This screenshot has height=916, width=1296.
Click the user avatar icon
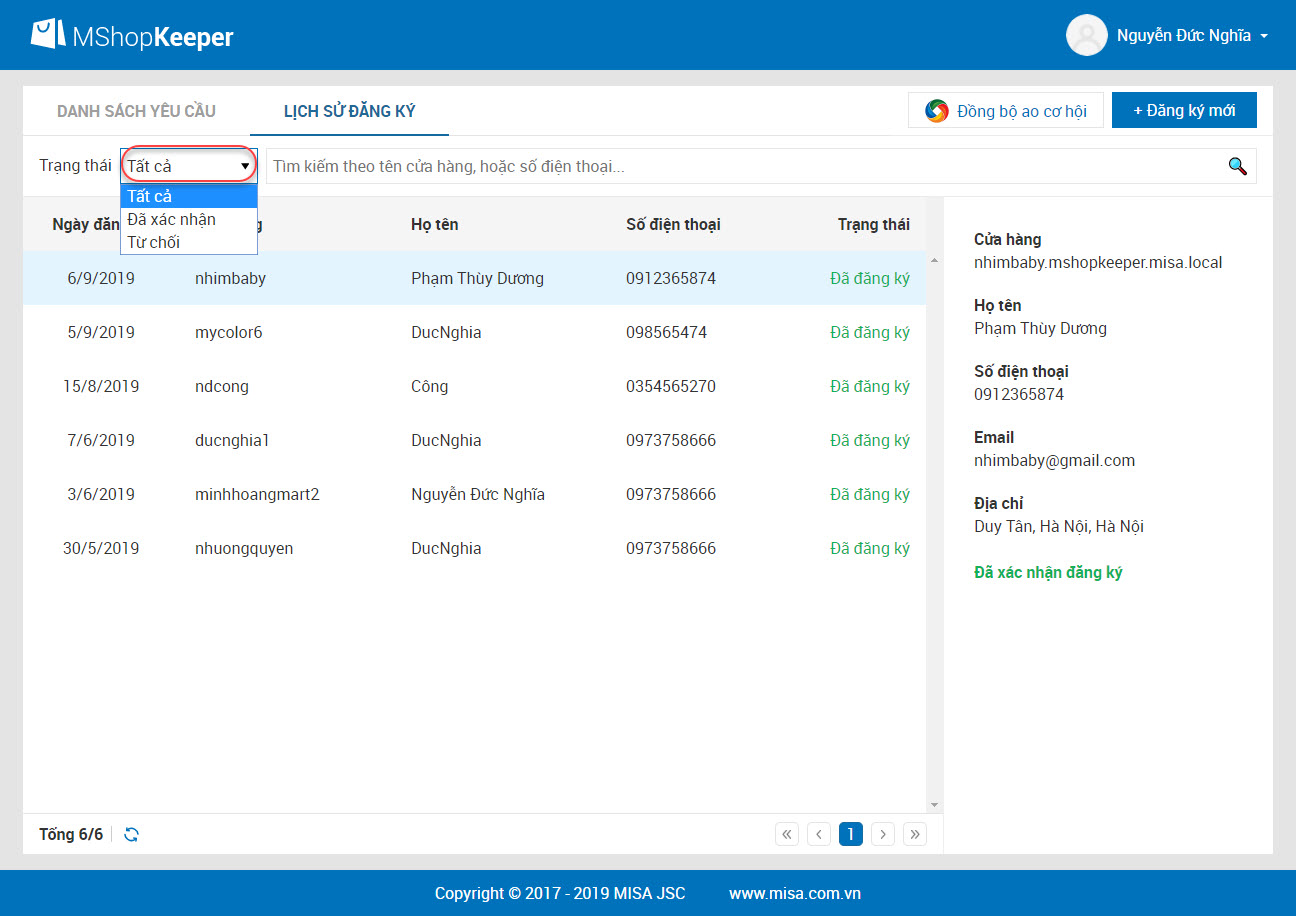1086,35
